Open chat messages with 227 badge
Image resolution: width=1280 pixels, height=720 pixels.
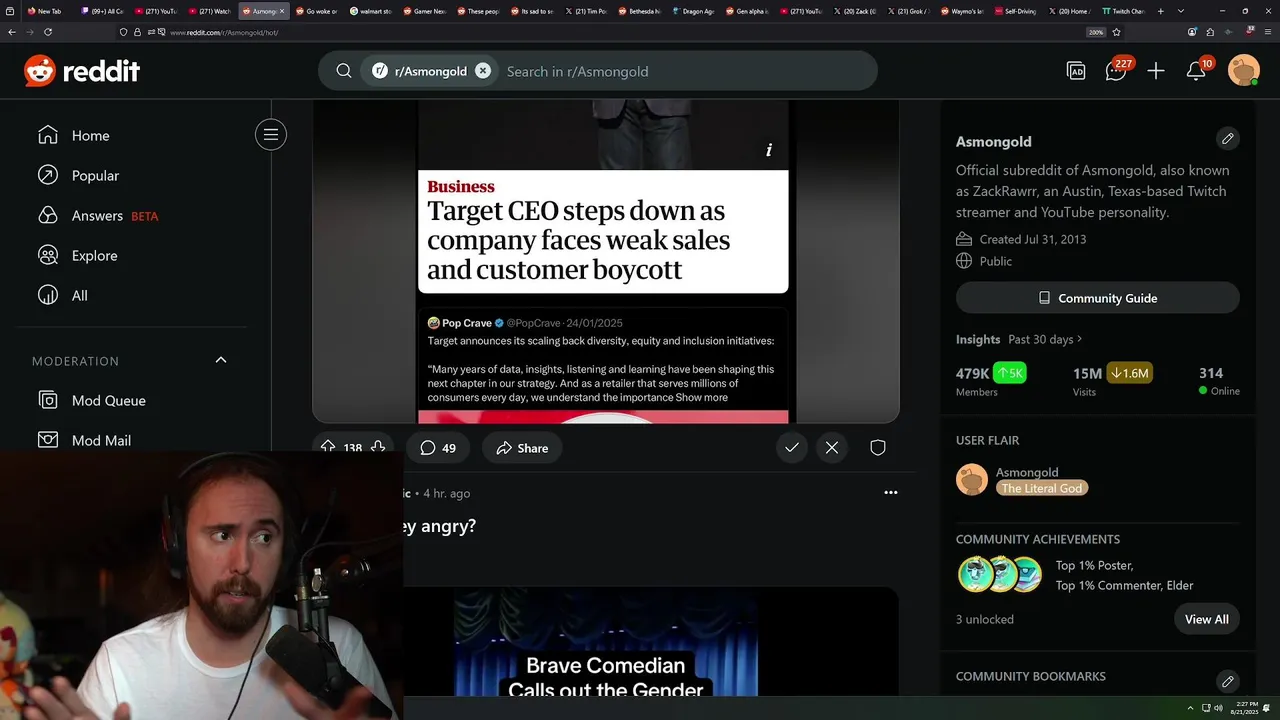pos(1116,70)
